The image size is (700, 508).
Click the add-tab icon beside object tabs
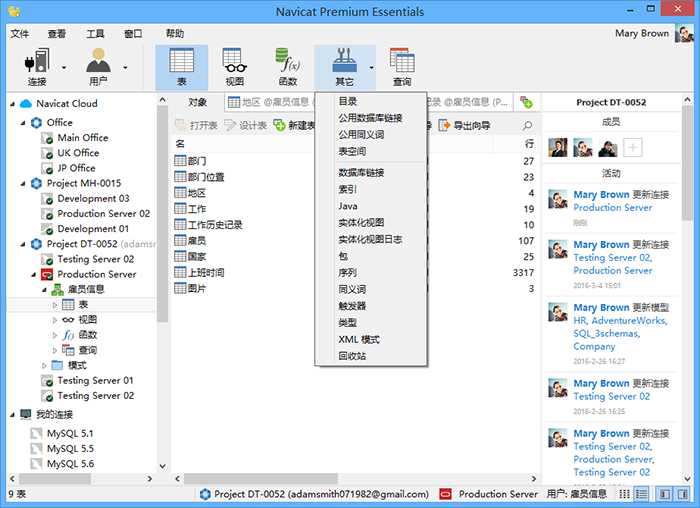[x=526, y=102]
